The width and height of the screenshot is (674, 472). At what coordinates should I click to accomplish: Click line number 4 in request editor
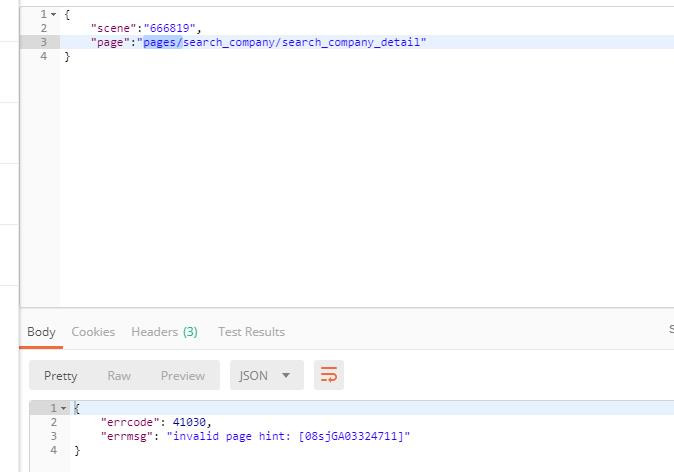[x=43, y=56]
